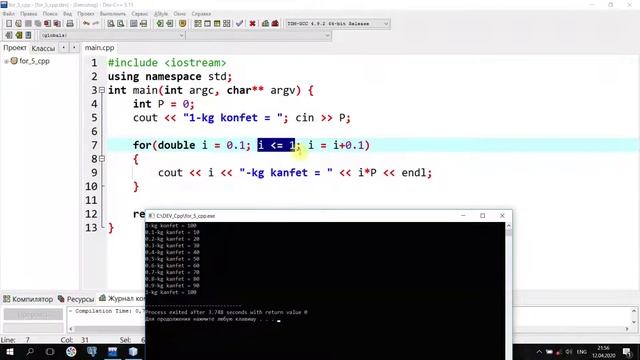The image size is (640, 360).
Task: Open Replace using the toolbar icon
Action: (x=121, y=24)
